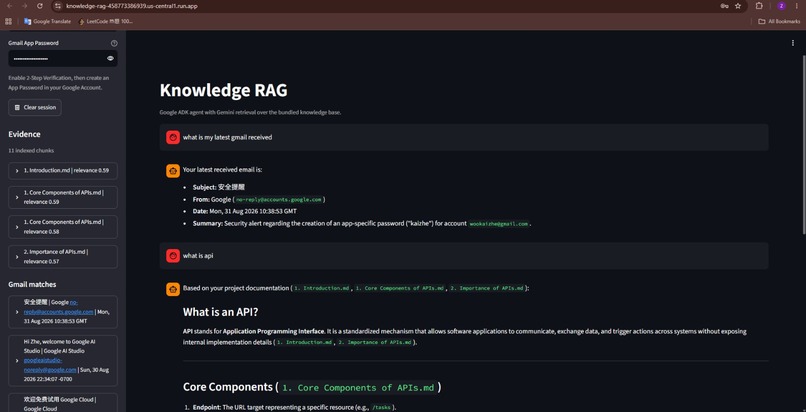This screenshot has height=412, width=806.
Task: Click the 'what is my latest gmail received' message
Action: [x=227, y=138]
